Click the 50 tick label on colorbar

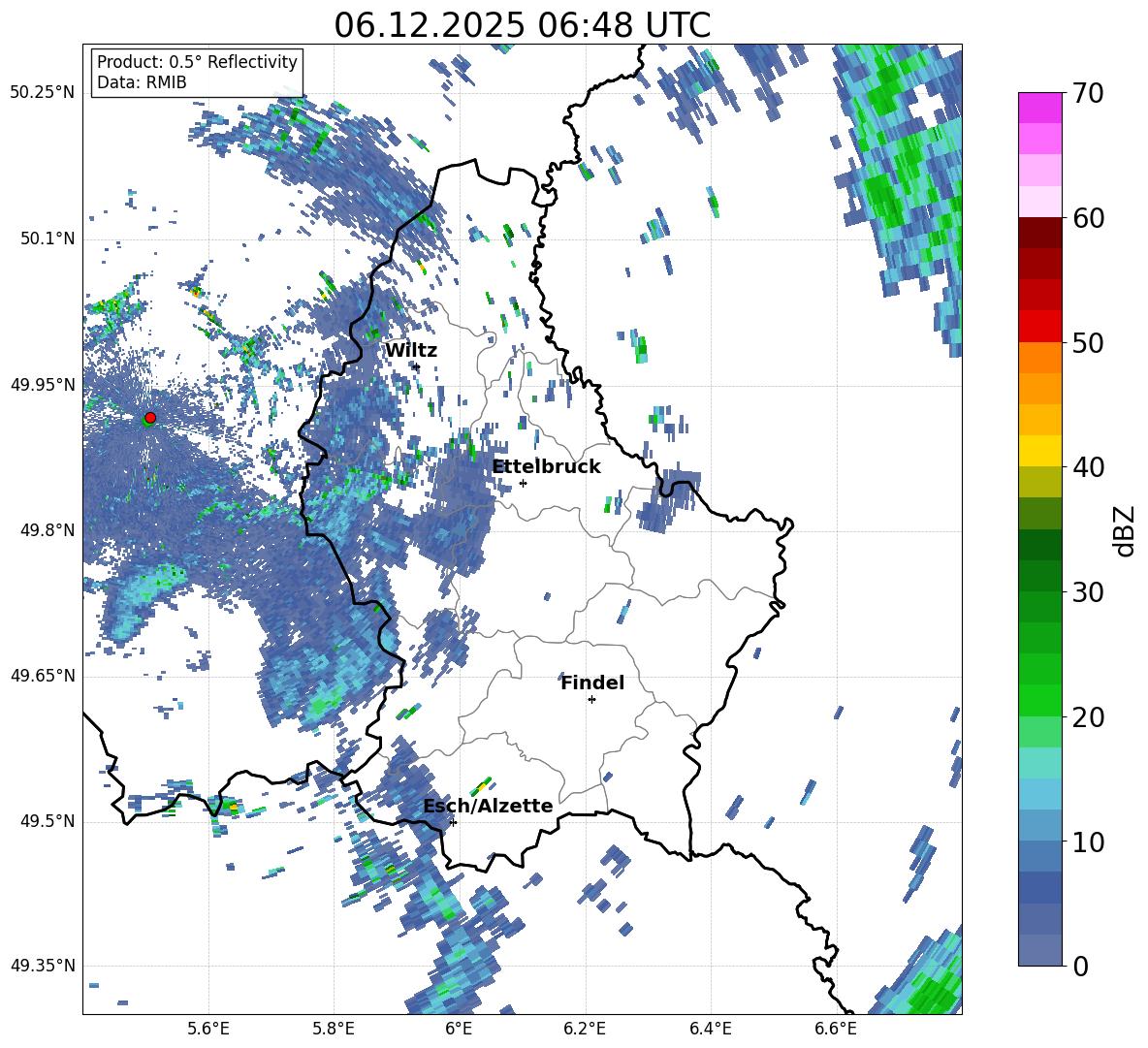point(1088,342)
